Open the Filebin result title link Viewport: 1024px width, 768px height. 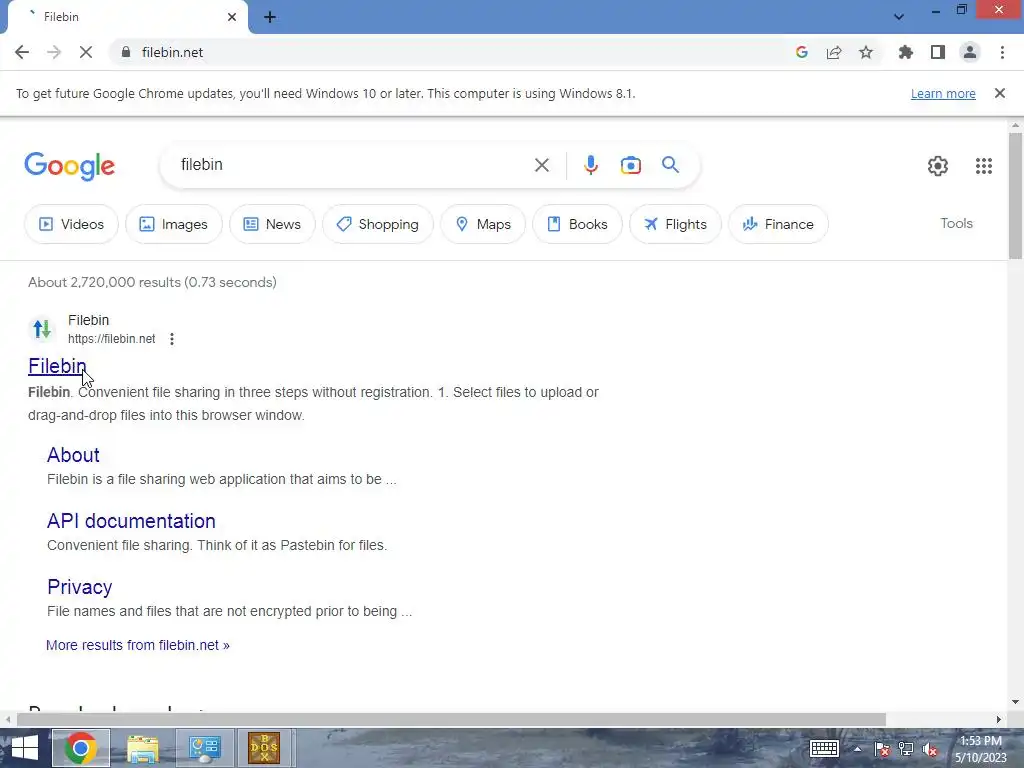click(x=57, y=366)
